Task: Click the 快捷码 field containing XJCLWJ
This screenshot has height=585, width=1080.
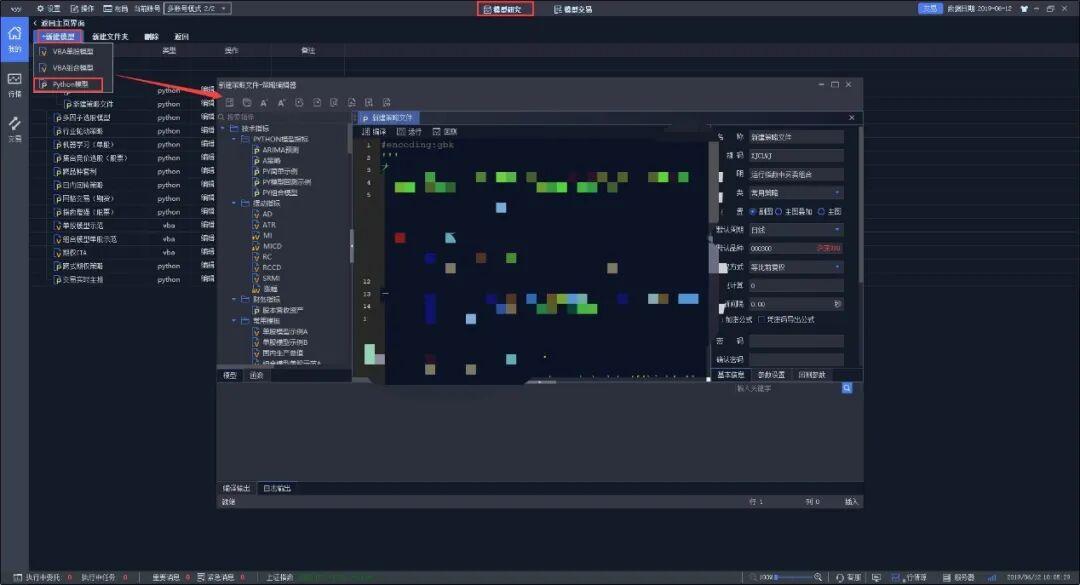Action: coord(796,156)
